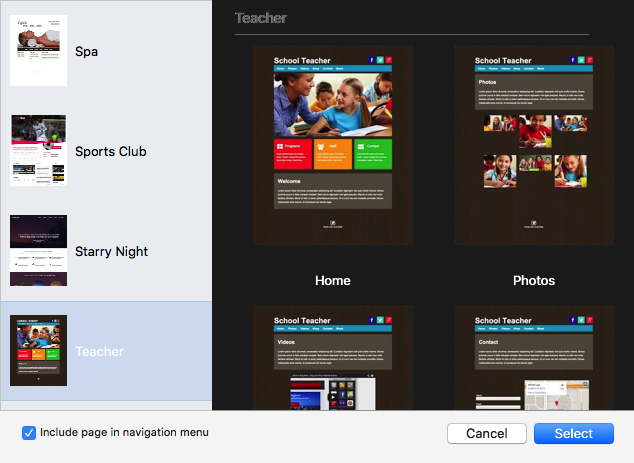This screenshot has height=463, width=634.
Task: Uncheck Include page in navigation menu
Action: click(x=29, y=433)
